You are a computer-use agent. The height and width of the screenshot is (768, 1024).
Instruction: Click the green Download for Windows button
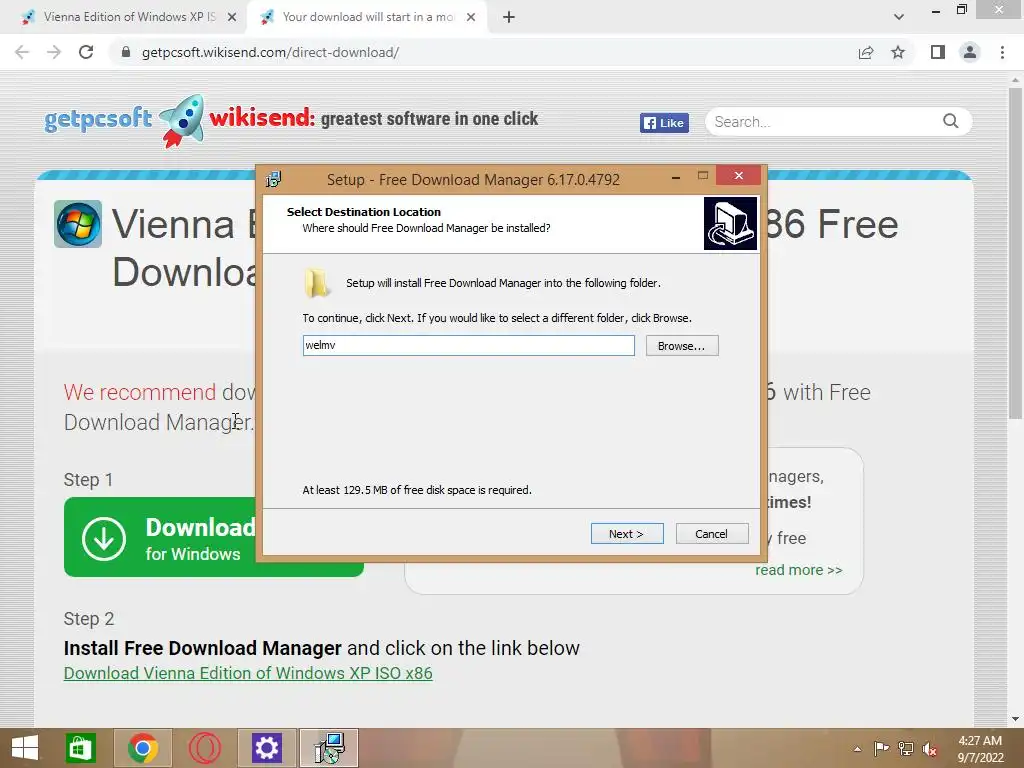point(161,537)
